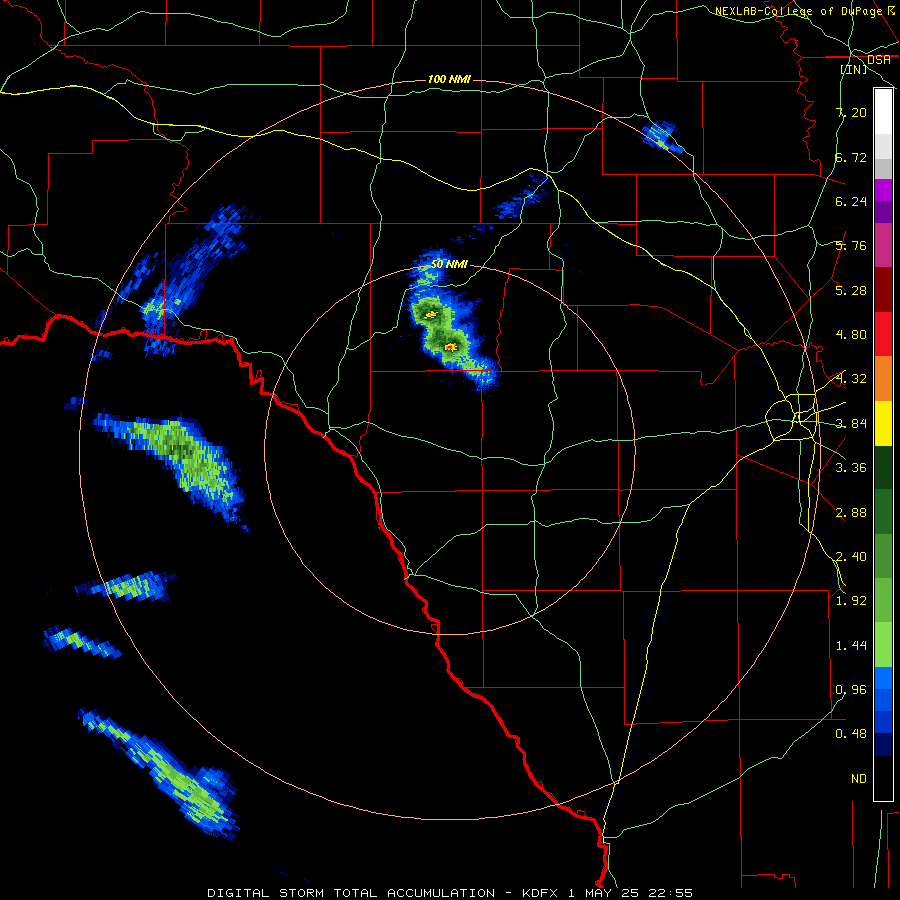This screenshot has width=900, height=900.
Task: Click the 6.24 legend value
Action: [851, 201]
